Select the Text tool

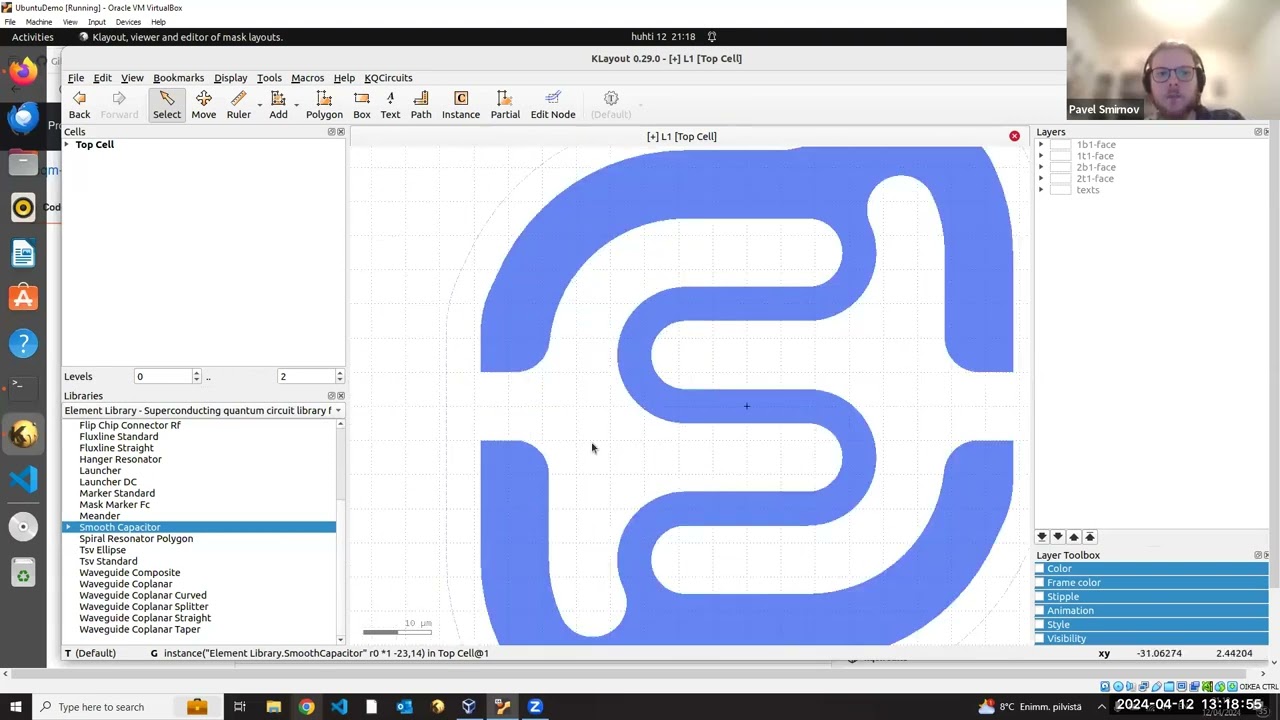click(390, 104)
